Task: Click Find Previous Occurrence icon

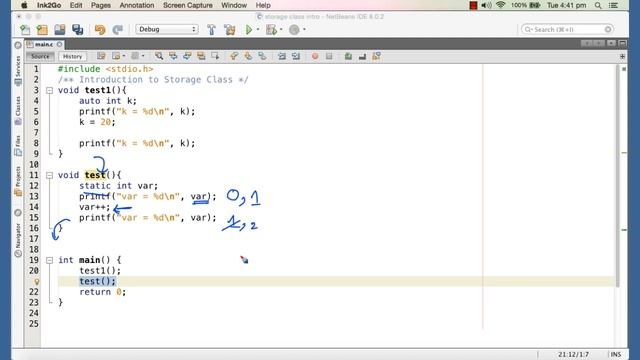Action: tap(173, 56)
